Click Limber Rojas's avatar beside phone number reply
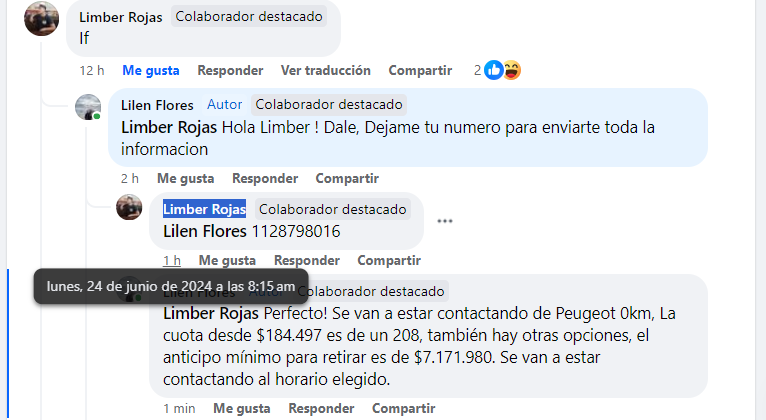 pyautogui.click(x=129, y=207)
